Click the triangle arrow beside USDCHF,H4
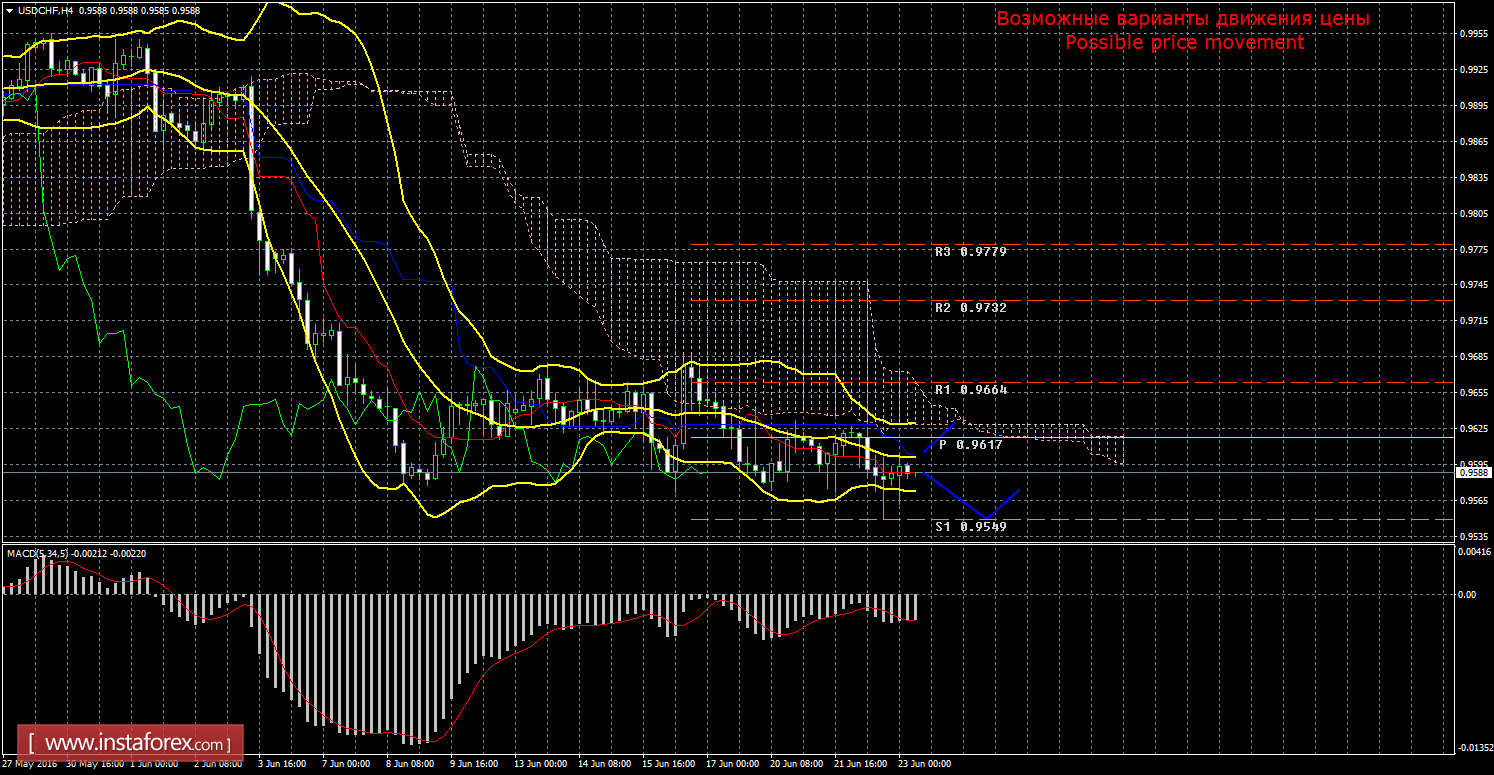 coord(9,9)
